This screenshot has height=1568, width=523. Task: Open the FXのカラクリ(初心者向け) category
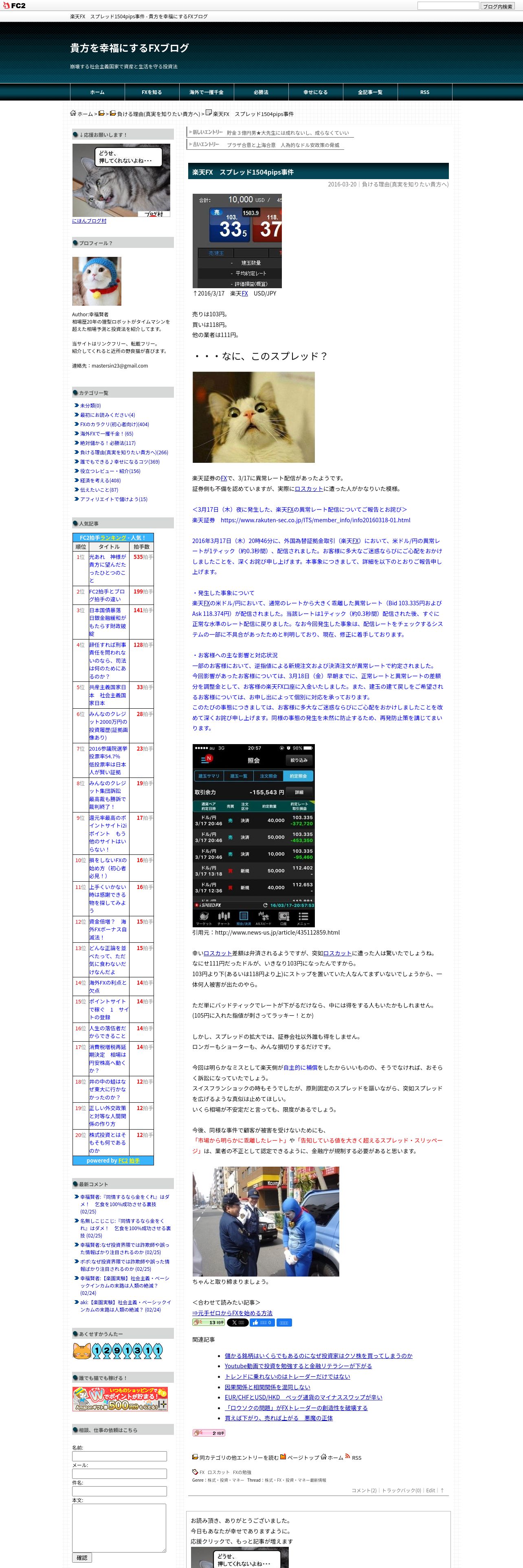114,424
